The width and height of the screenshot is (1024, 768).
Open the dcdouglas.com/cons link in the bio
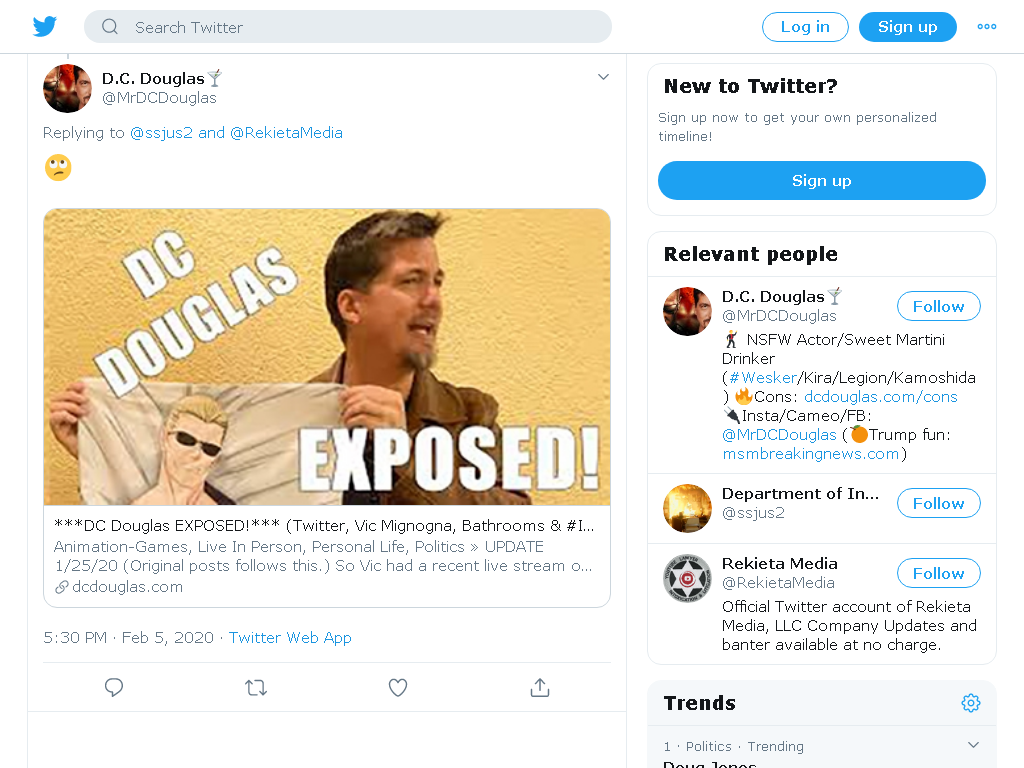pyautogui.click(x=880, y=396)
